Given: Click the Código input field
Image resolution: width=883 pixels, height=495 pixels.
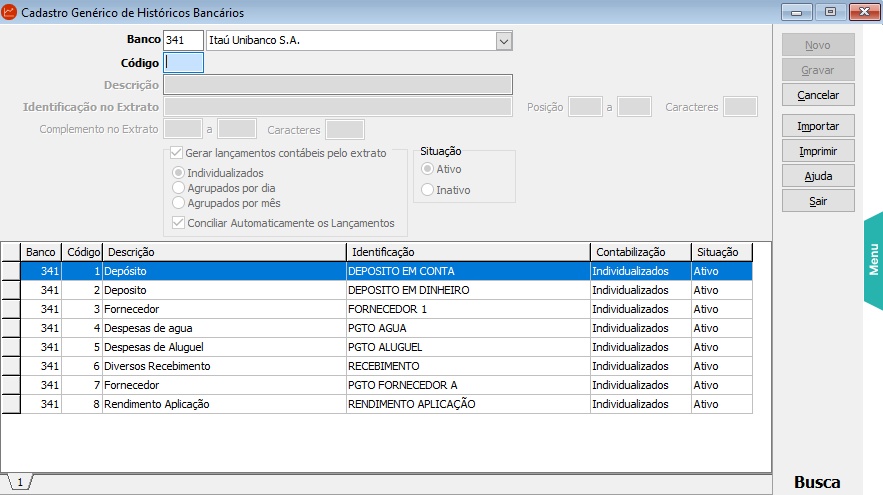Looking at the screenshot, I should (184, 63).
